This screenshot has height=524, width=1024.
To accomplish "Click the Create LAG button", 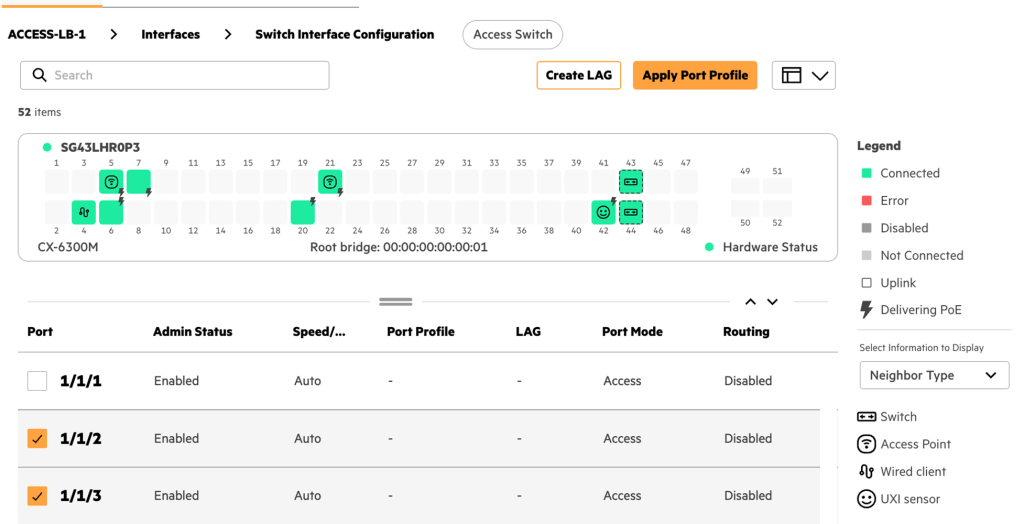I will click(578, 75).
